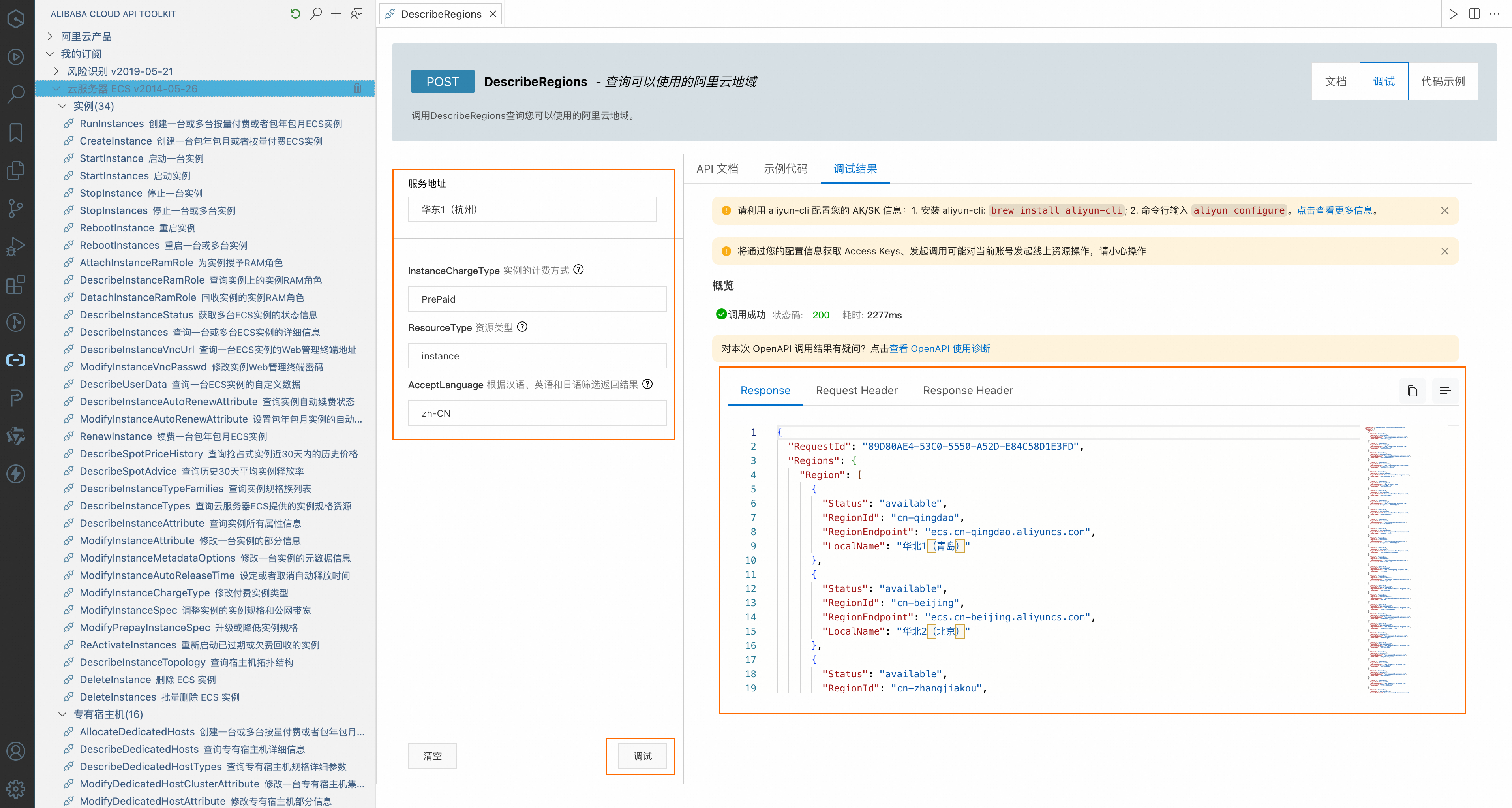The image size is (1512, 808).
Task: Toggle word wrap icon in response panel
Action: click(x=1445, y=391)
